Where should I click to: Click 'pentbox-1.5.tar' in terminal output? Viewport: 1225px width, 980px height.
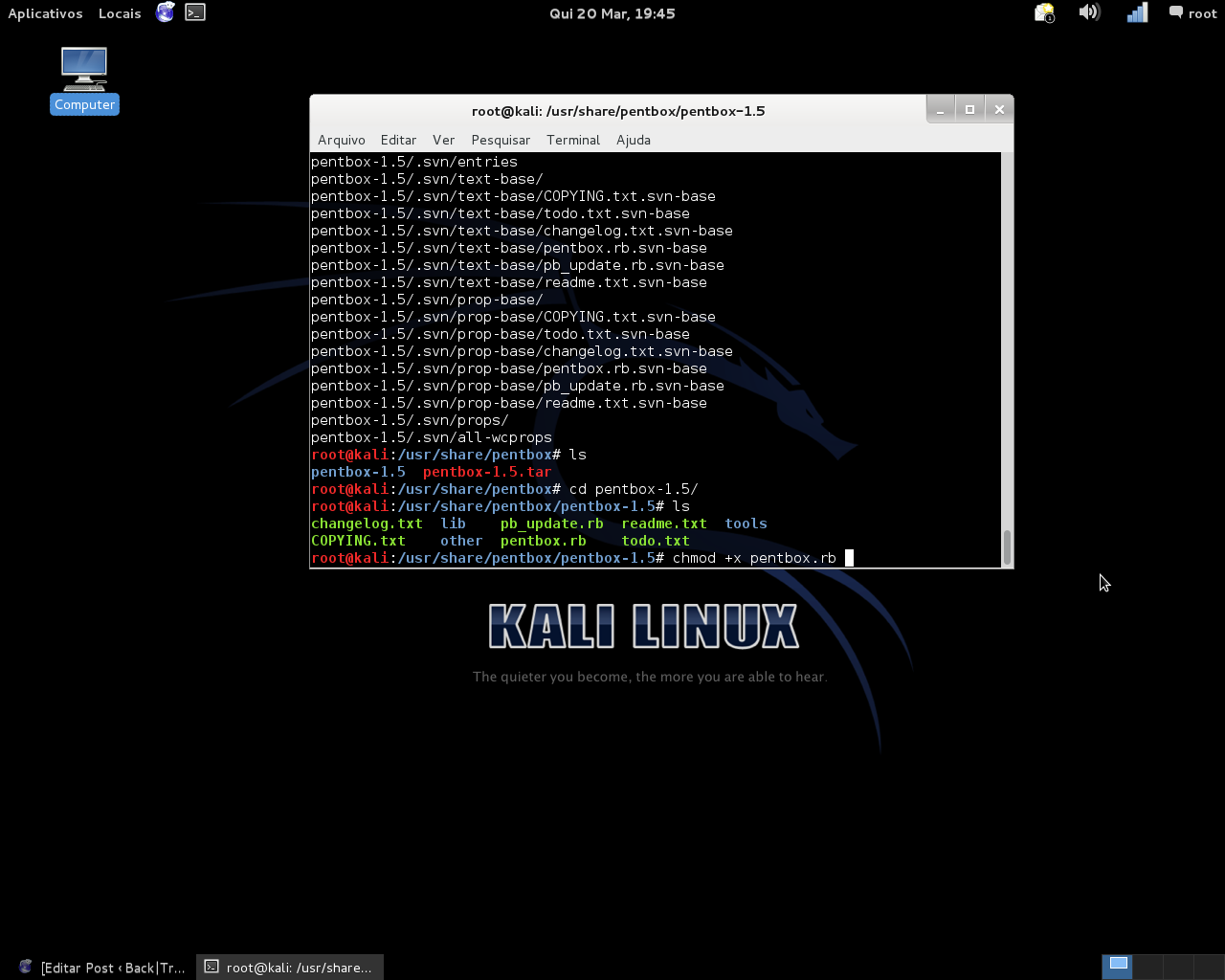(487, 472)
